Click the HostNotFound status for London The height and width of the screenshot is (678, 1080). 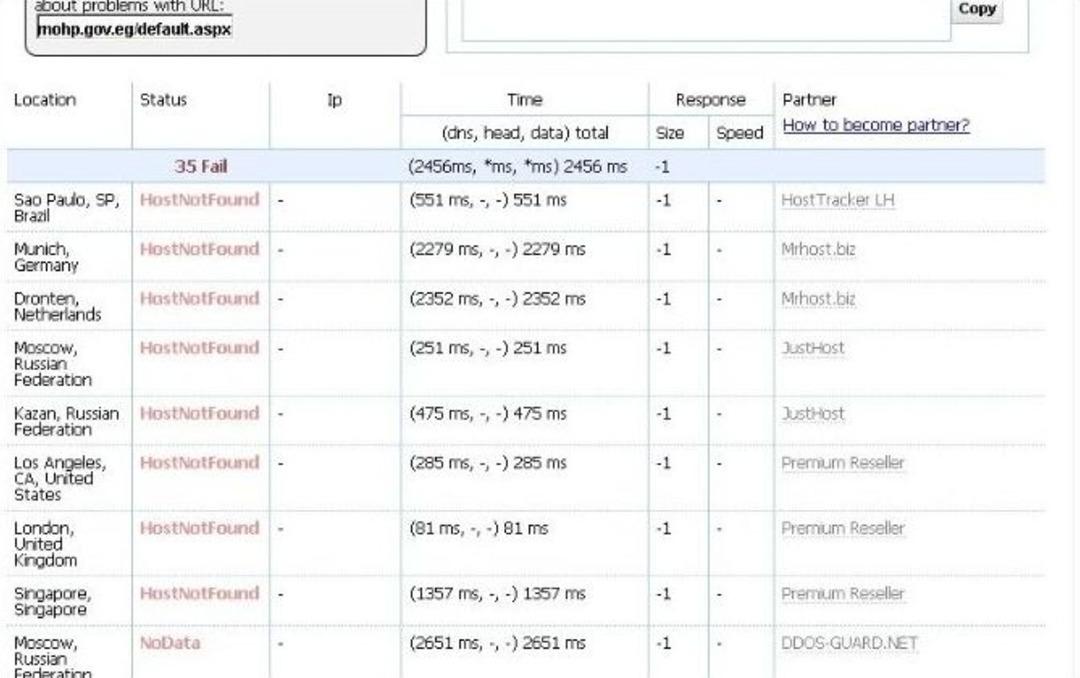[x=199, y=528]
